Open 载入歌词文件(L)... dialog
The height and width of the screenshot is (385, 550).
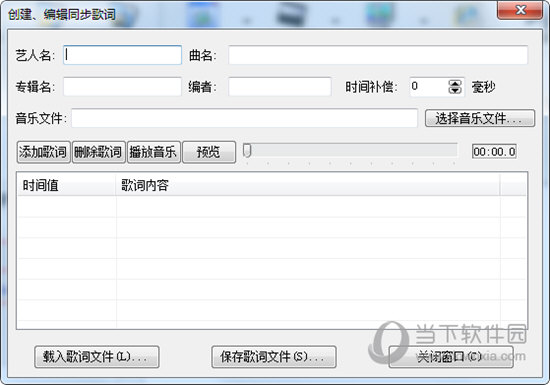tap(97, 357)
